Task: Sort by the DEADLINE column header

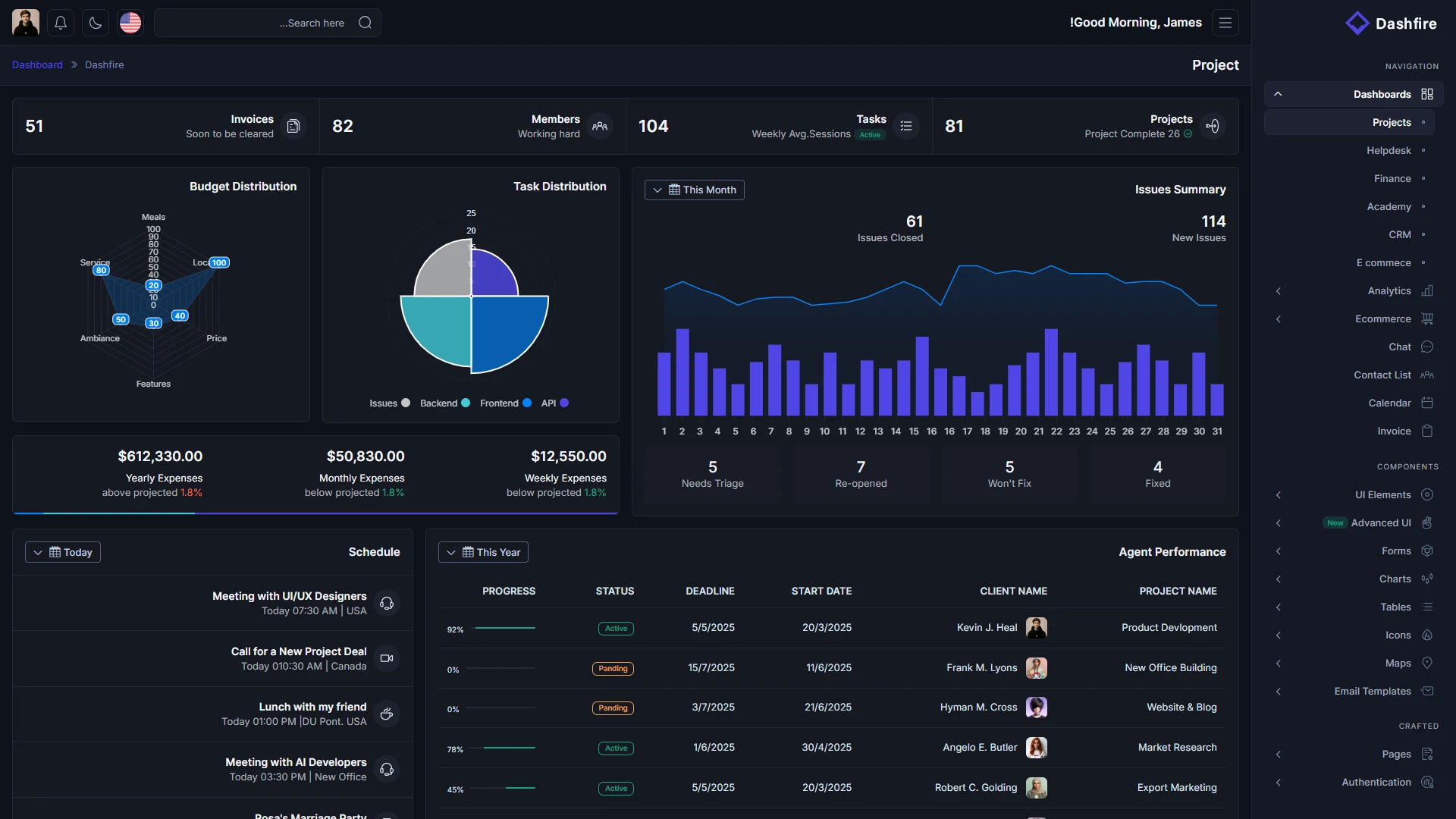Action: (x=710, y=591)
